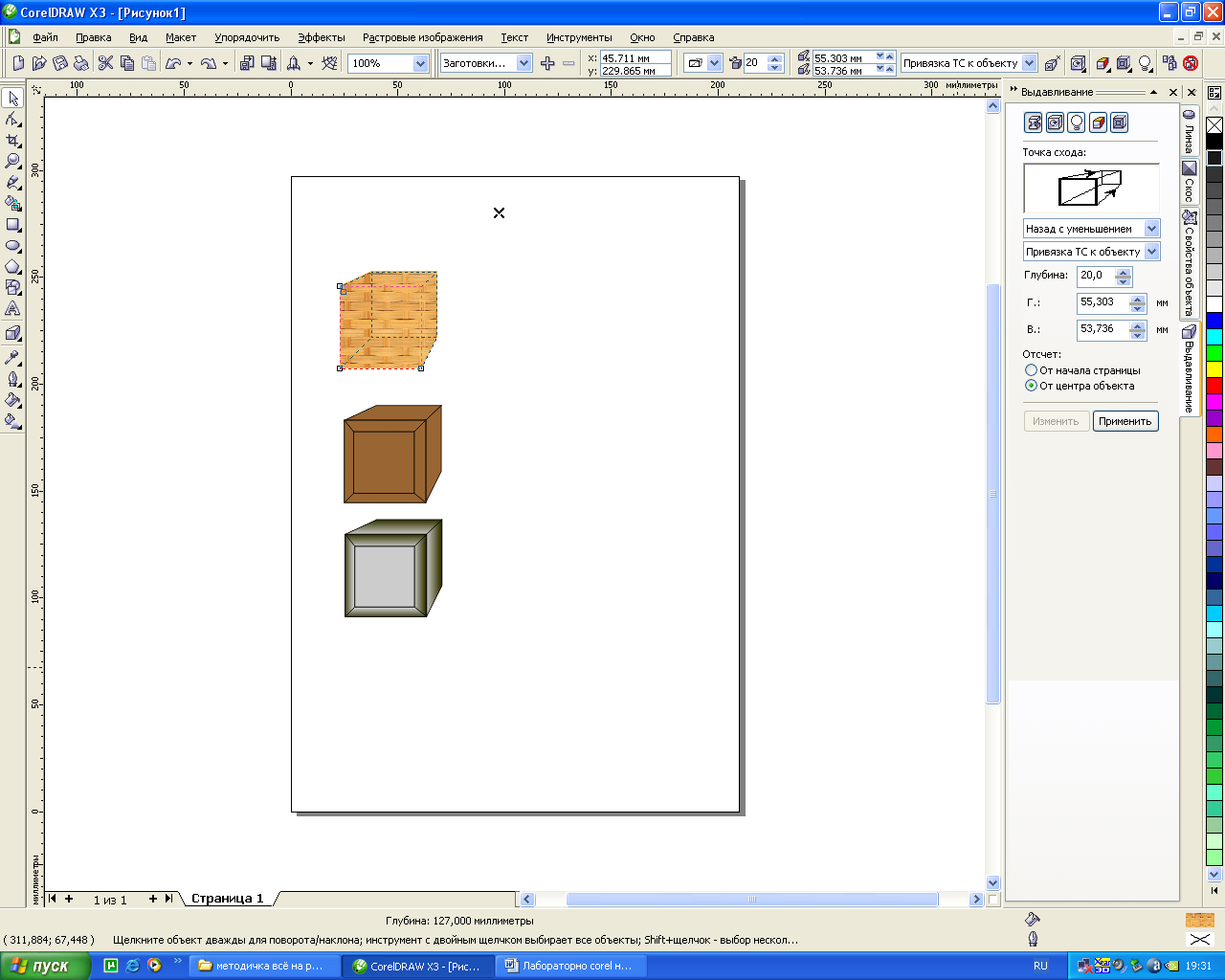This screenshot has width=1225, height=980.
Task: Click the vanishing point X marker
Action: [499, 212]
